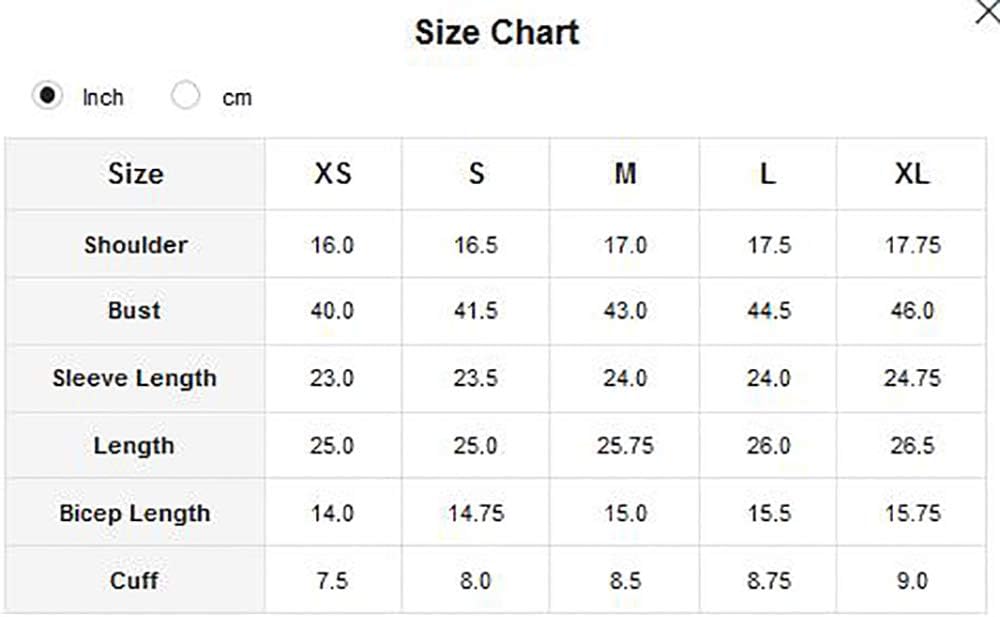Click the Shoulder row label
This screenshot has height=617, width=1000.
tap(136, 245)
